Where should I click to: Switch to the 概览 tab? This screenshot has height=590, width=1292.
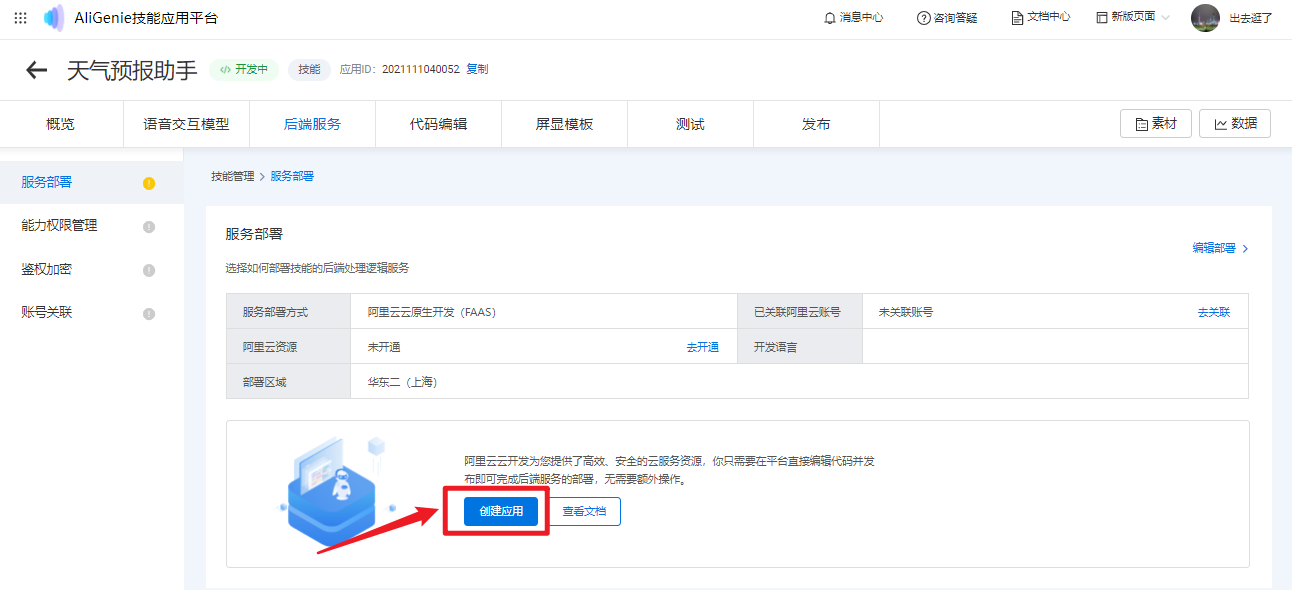coord(60,124)
